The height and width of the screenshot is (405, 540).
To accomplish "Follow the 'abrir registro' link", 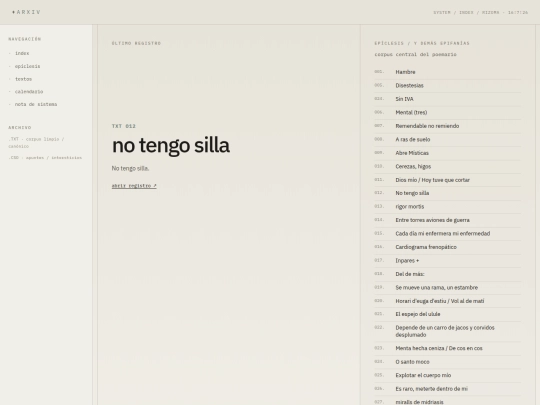I will 134,186.
